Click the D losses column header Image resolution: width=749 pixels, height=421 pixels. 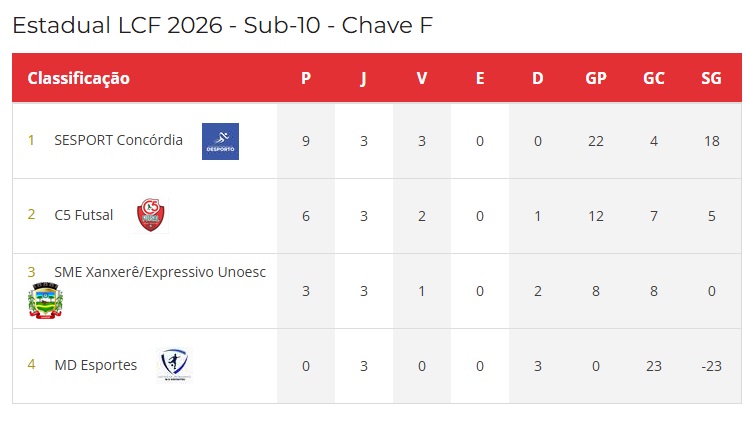click(538, 78)
